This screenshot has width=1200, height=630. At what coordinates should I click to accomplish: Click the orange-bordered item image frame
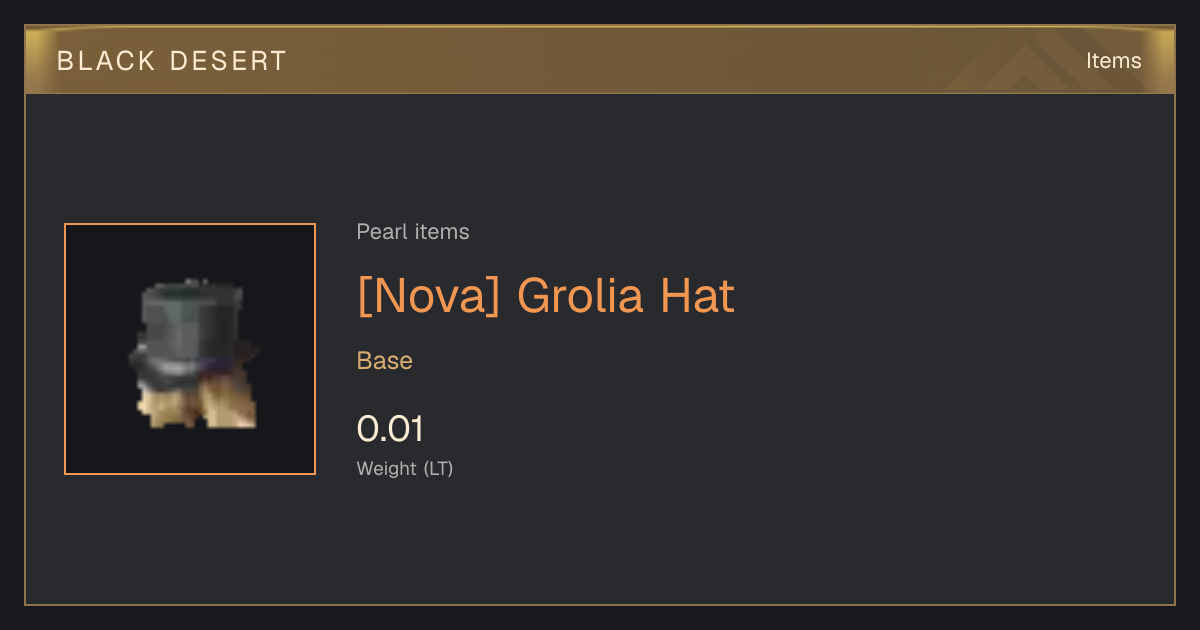tap(190, 349)
